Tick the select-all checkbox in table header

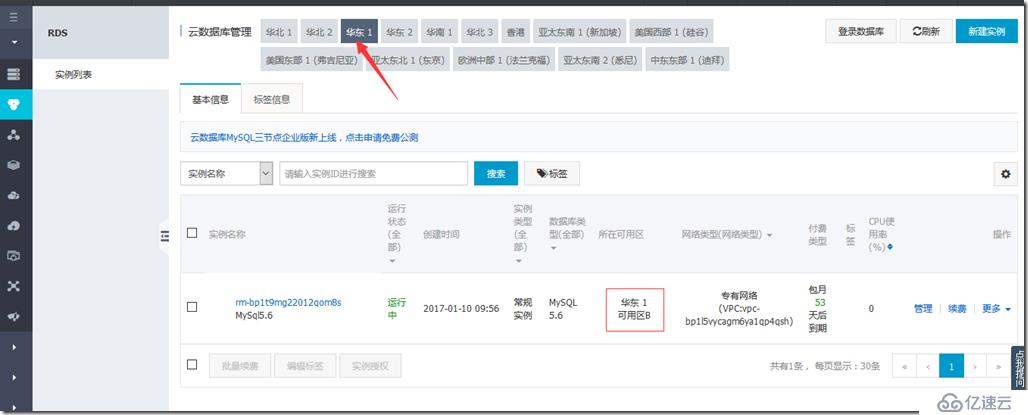click(x=192, y=233)
